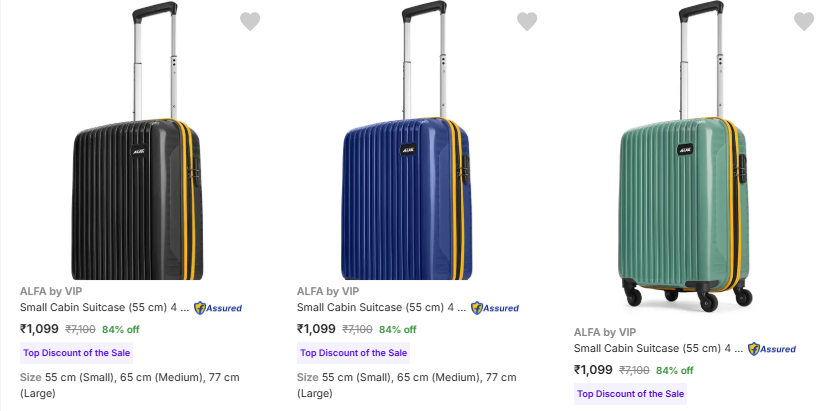Screen dimensions: 828x411
Task: Open blue Small Cabin Suitcase title link
Action: coord(380,308)
